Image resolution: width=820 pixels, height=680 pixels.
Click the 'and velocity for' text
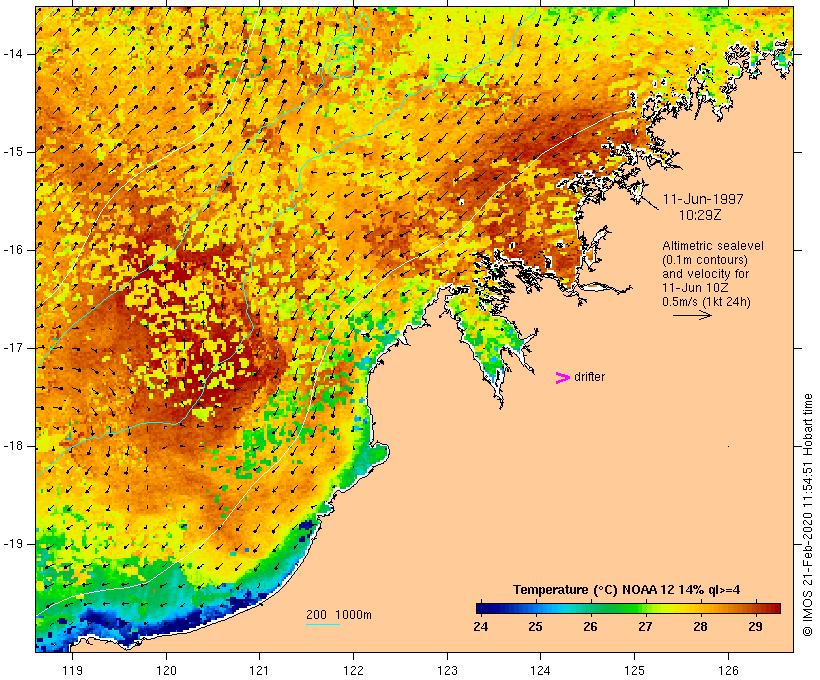(705, 274)
